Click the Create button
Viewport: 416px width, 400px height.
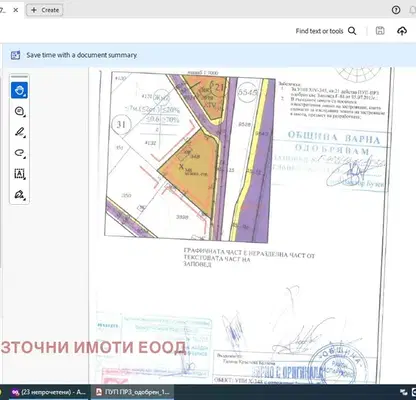45,10
